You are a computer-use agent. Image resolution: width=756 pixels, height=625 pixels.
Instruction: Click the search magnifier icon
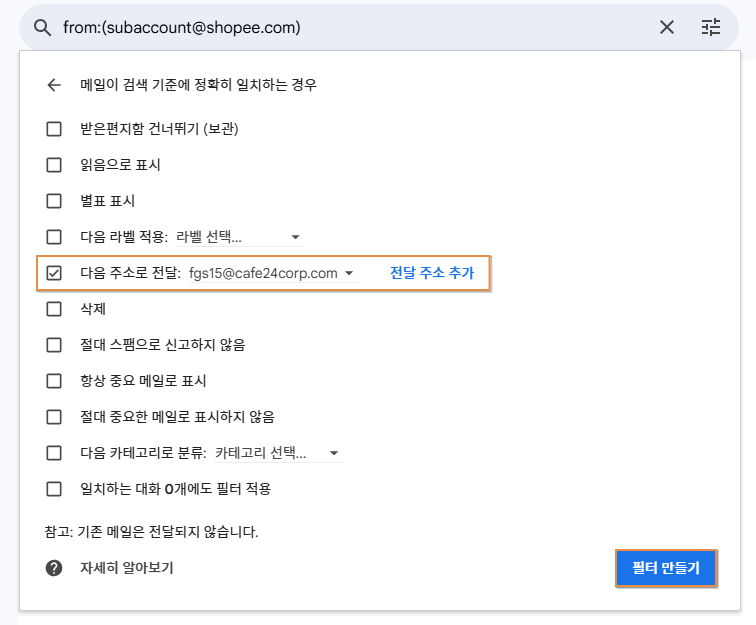pos(42,27)
